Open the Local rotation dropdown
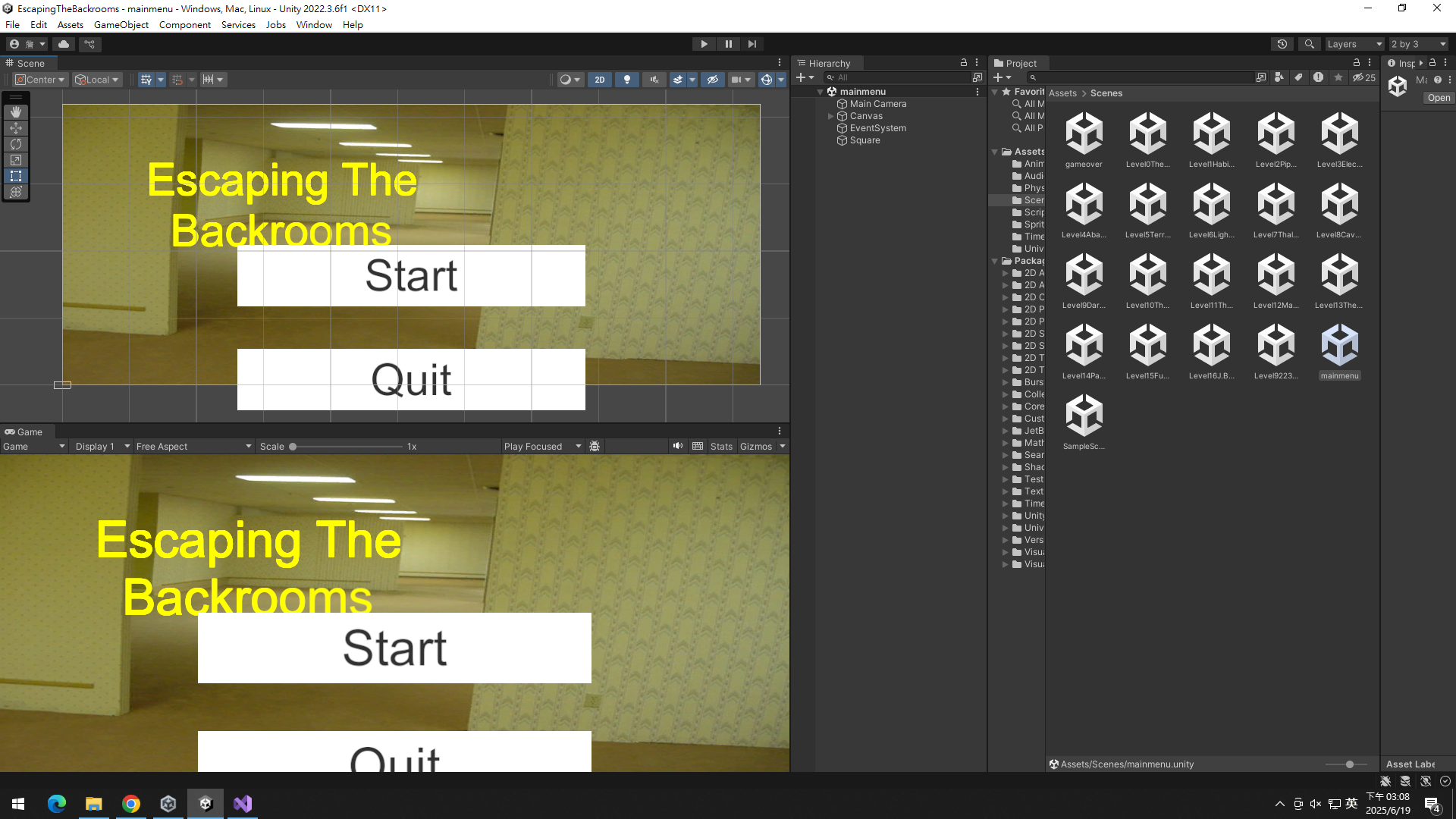1456x819 pixels. 97,80
